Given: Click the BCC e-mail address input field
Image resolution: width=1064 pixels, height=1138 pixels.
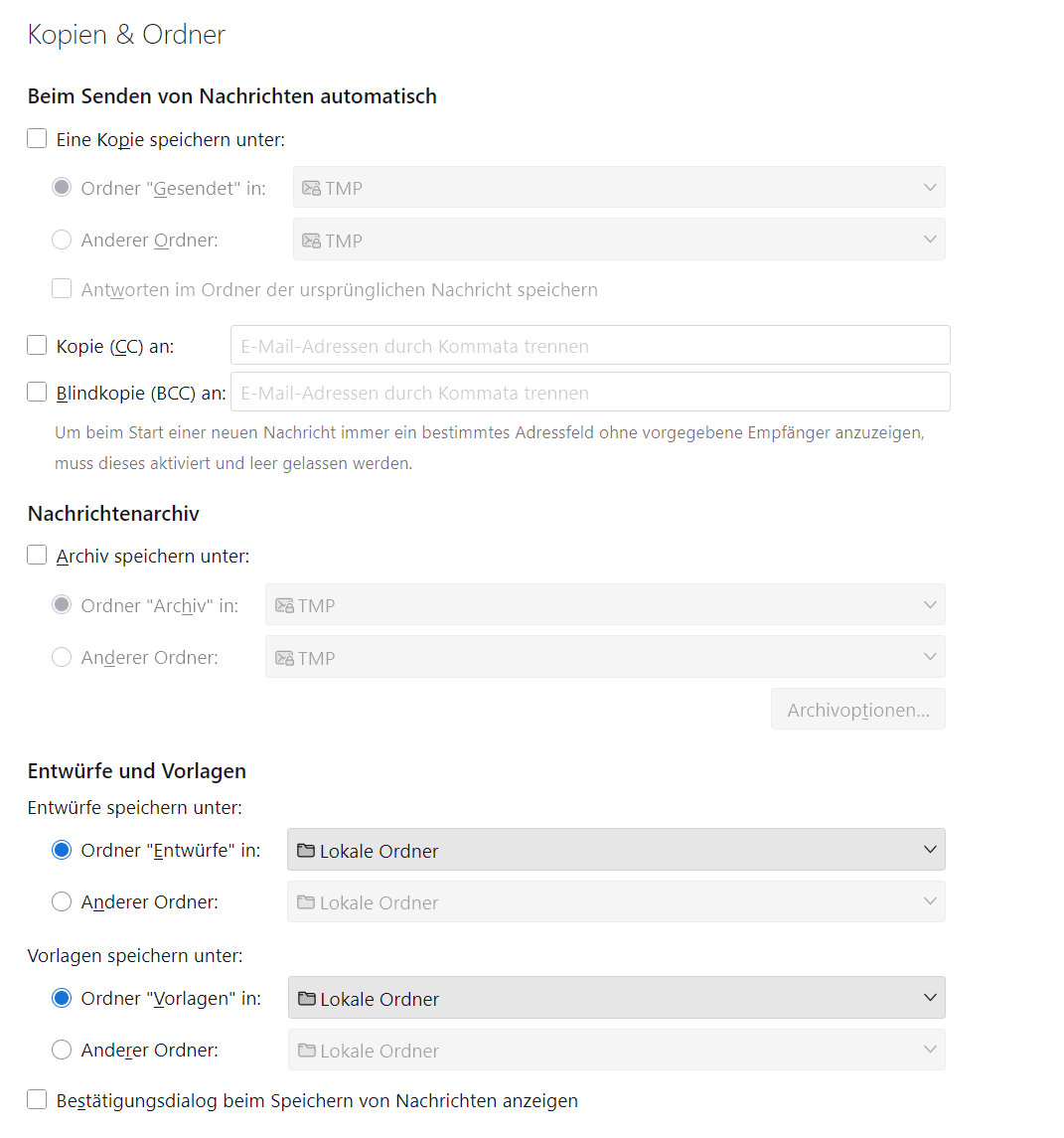Looking at the screenshot, I should [x=590, y=393].
